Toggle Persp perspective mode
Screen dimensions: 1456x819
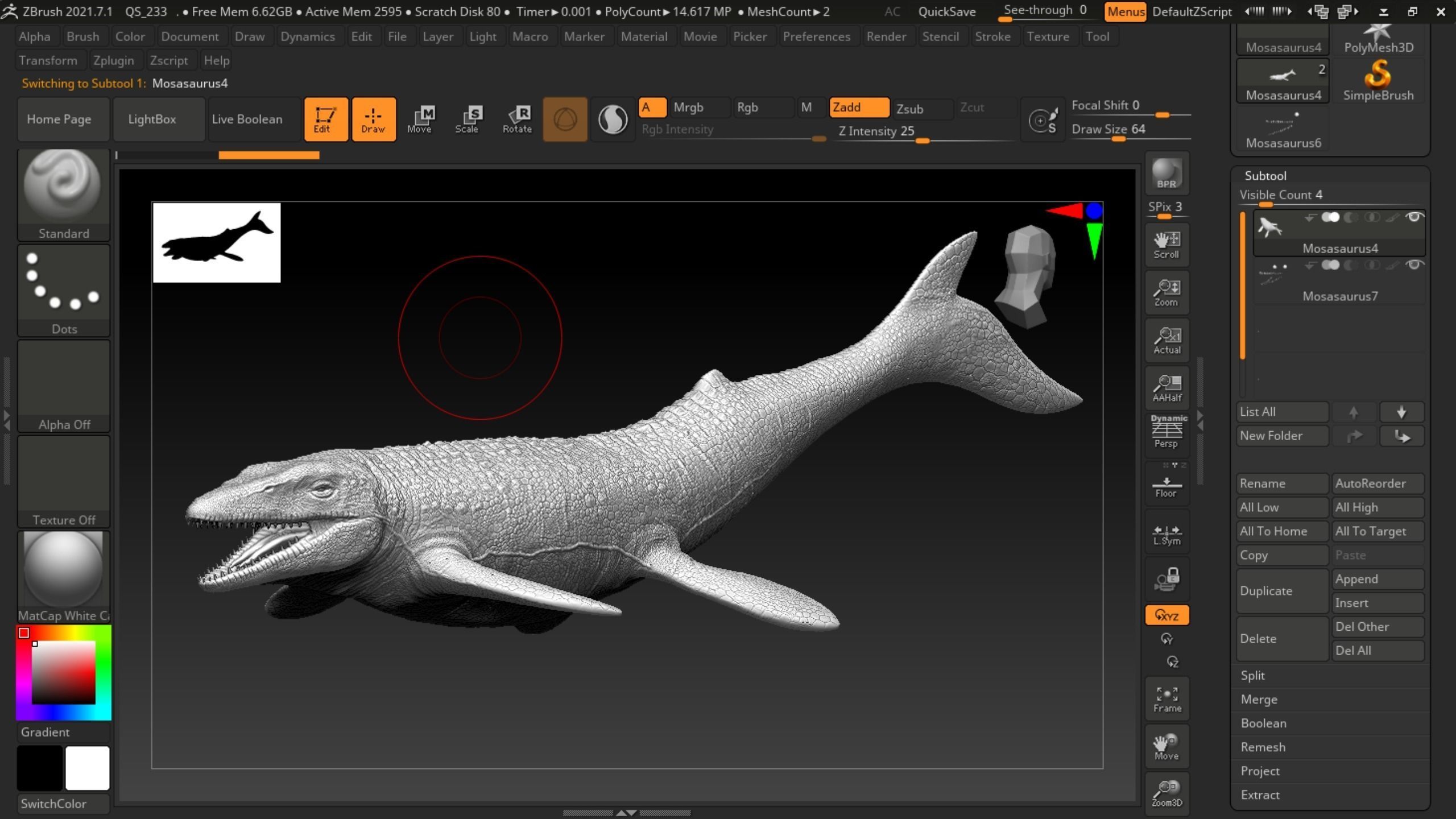pyautogui.click(x=1166, y=432)
